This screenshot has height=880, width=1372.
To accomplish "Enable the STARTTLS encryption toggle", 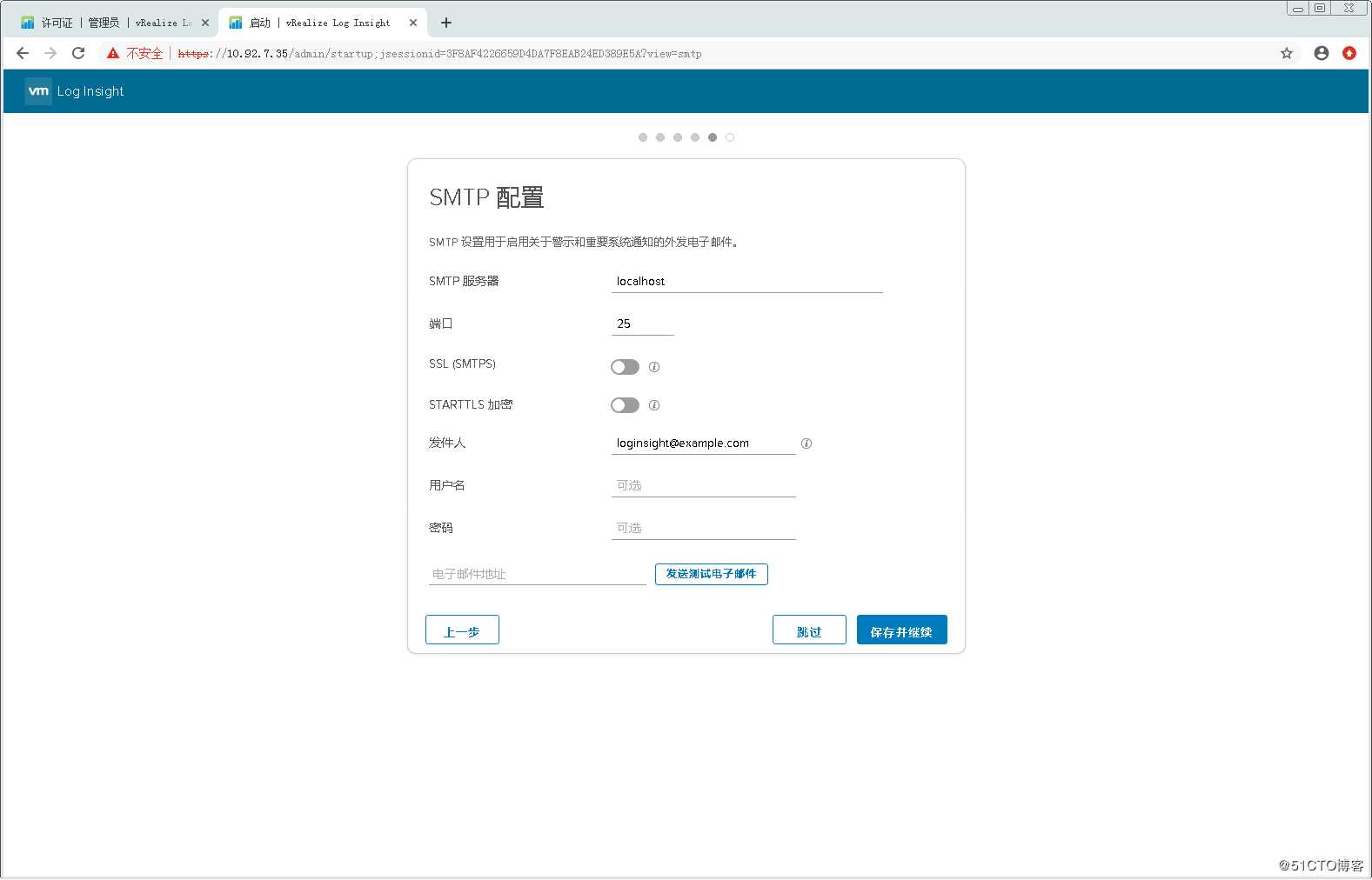I will coord(625,405).
